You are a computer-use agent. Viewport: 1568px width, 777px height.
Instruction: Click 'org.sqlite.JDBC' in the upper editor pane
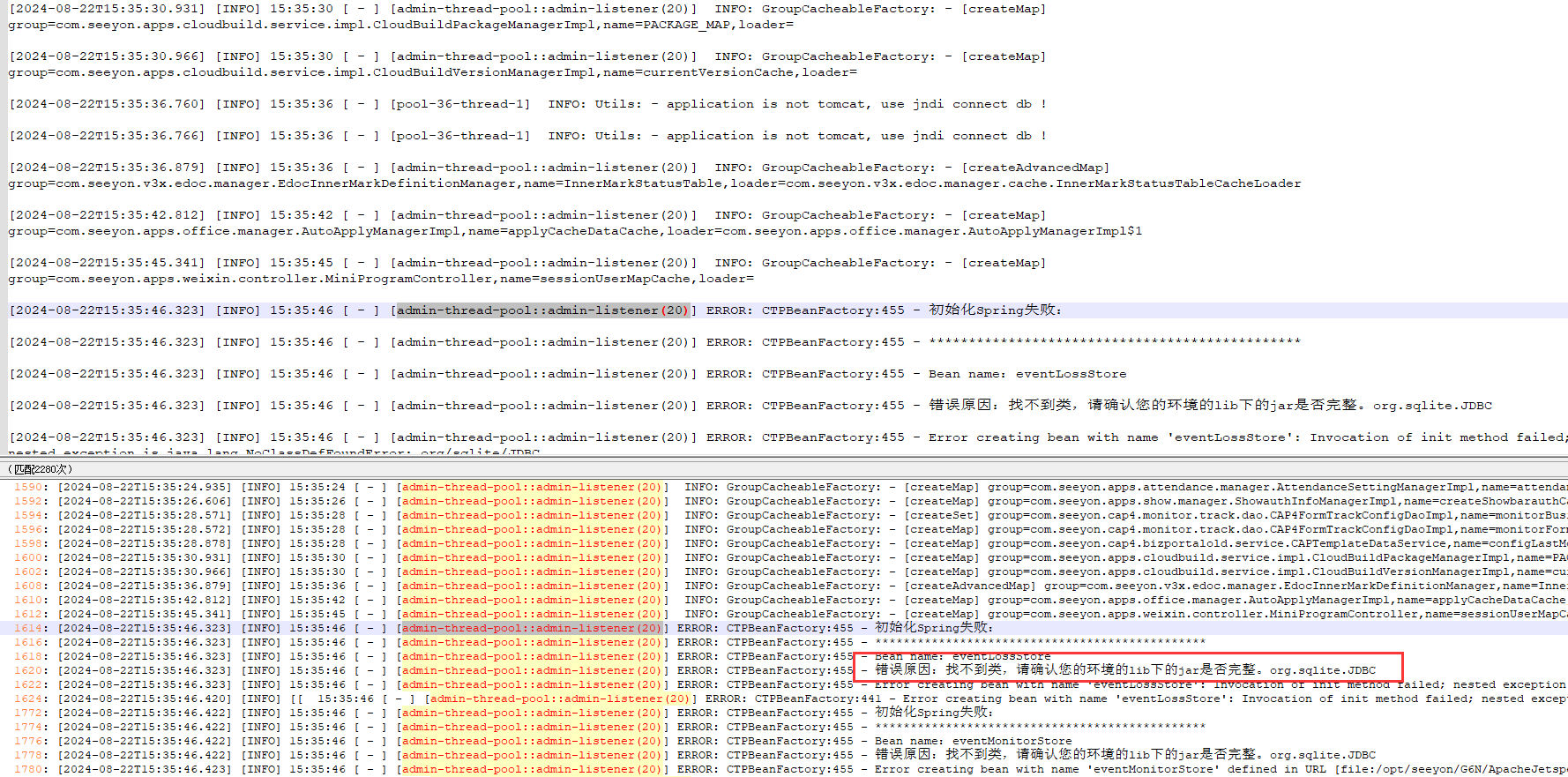1432,406
